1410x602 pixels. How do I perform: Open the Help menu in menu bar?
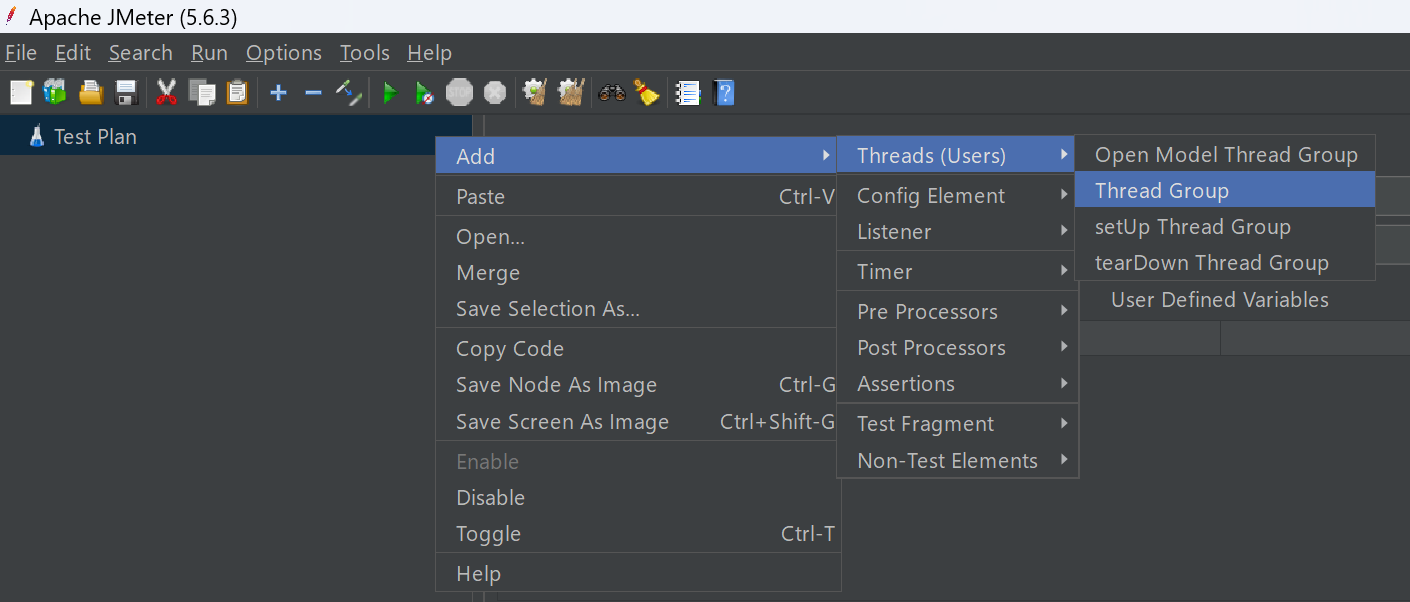pyautogui.click(x=430, y=53)
